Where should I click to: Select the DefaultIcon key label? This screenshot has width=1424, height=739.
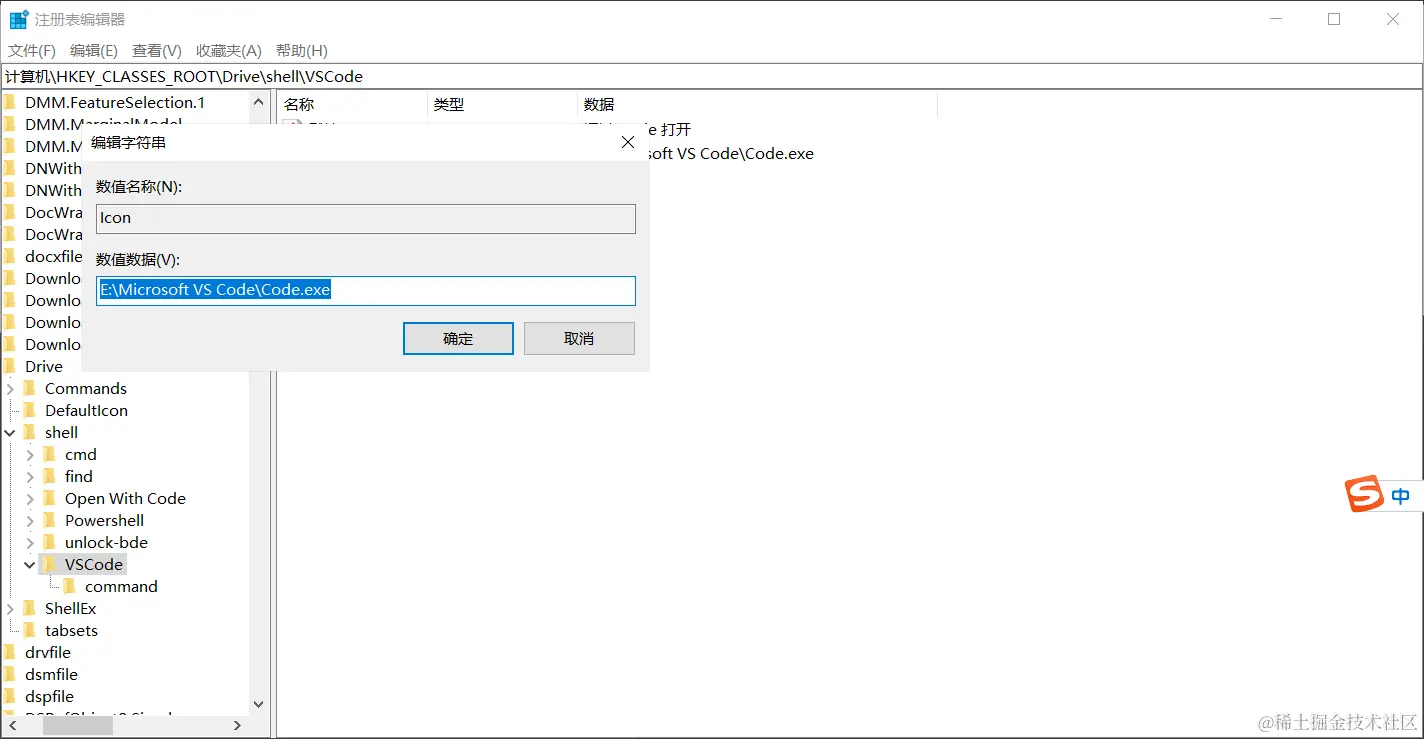tap(86, 410)
